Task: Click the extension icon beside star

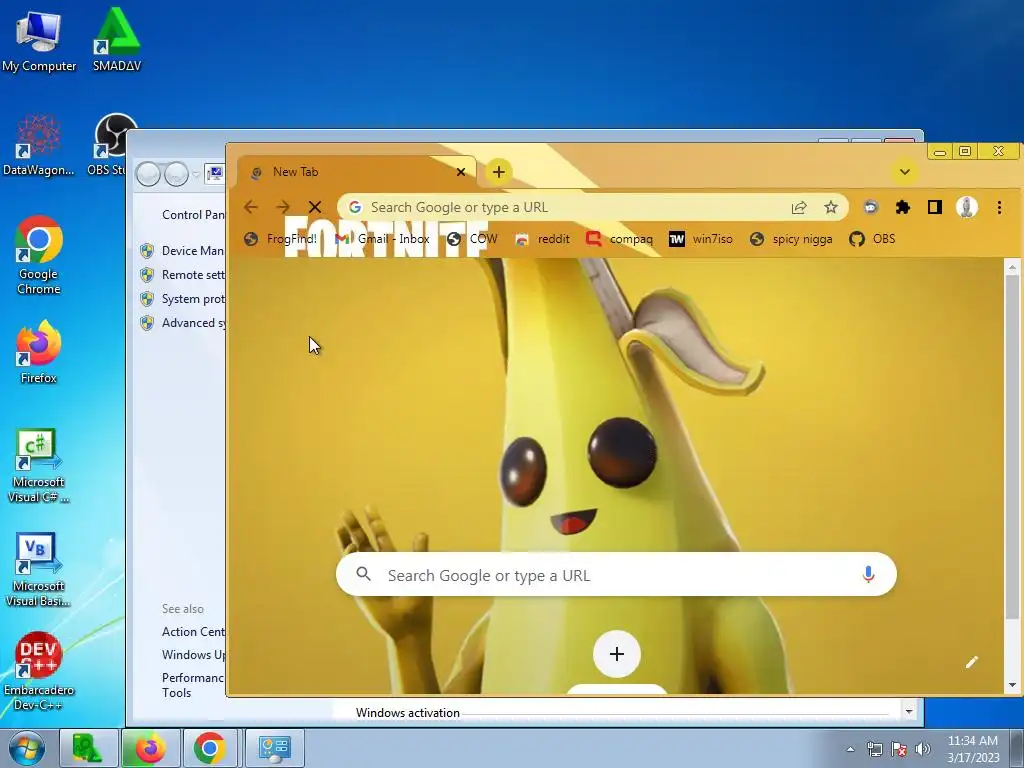Action: coord(871,207)
